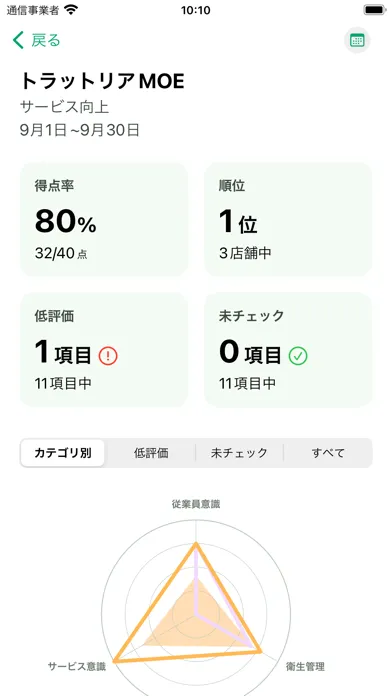Tap the date range 9月1日~9月30日

80,130
